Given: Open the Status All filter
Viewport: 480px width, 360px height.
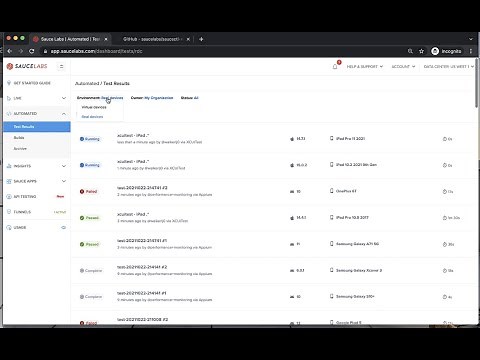Looking at the screenshot, I should [x=190, y=98].
